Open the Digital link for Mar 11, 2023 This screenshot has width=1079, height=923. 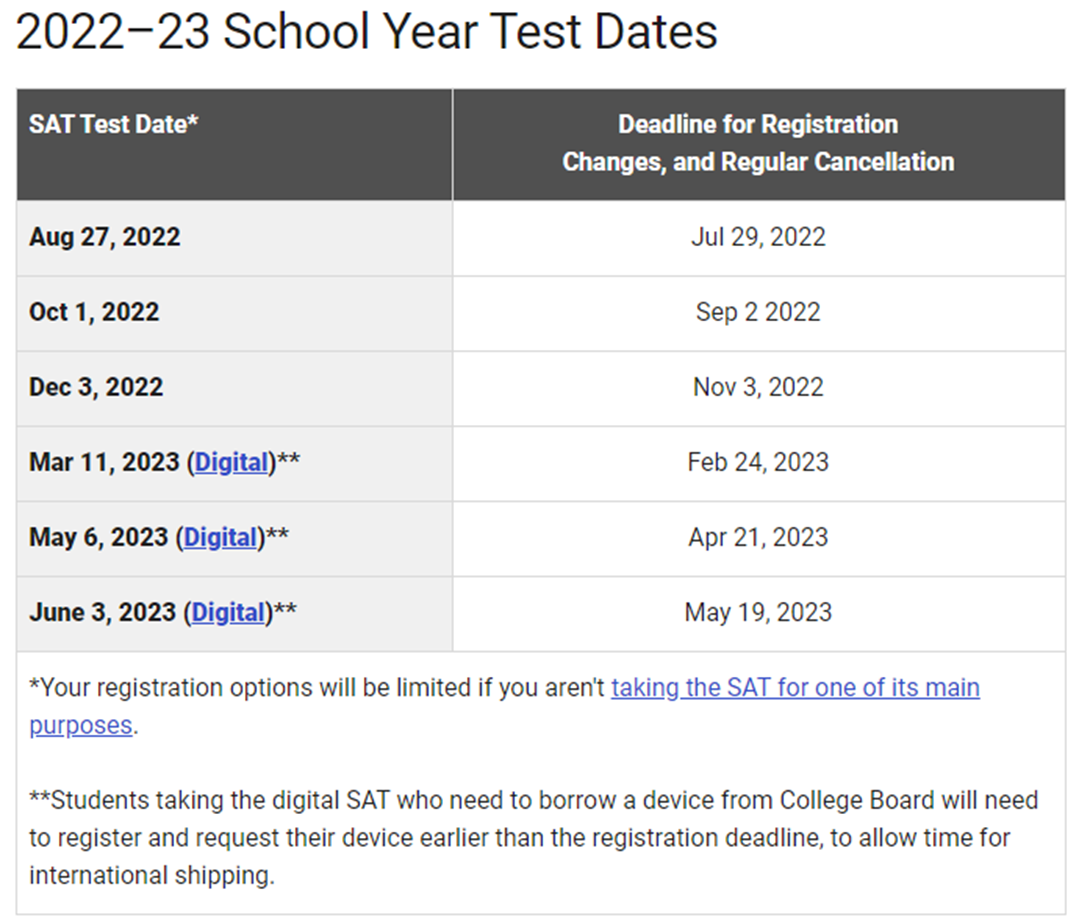pyautogui.click(x=232, y=463)
